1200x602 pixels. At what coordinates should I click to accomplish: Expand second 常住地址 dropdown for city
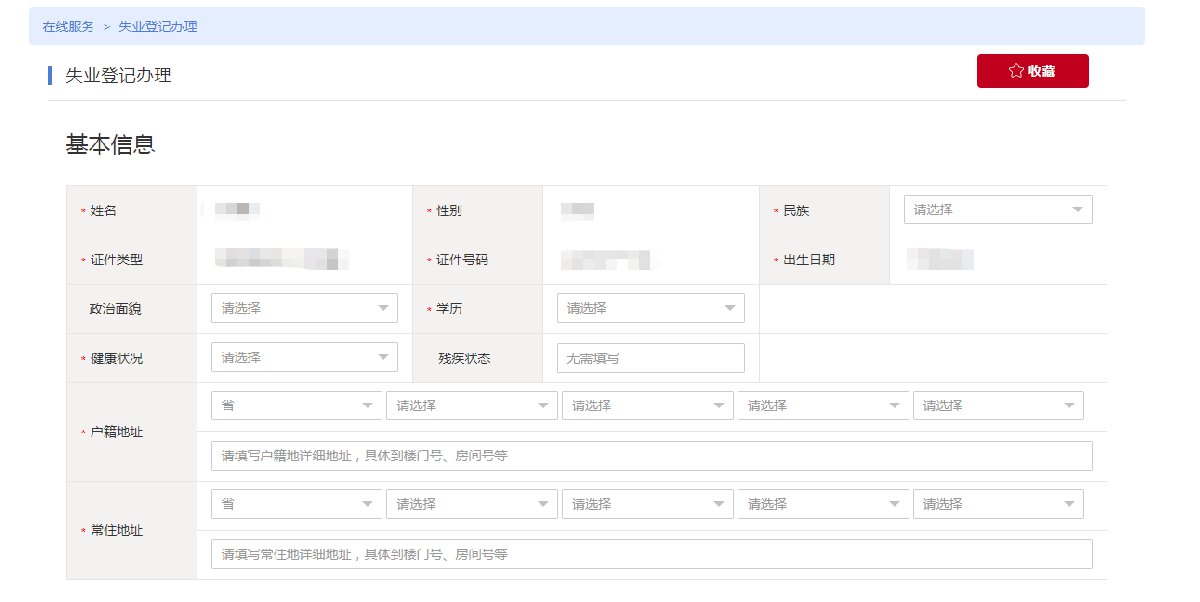point(471,504)
